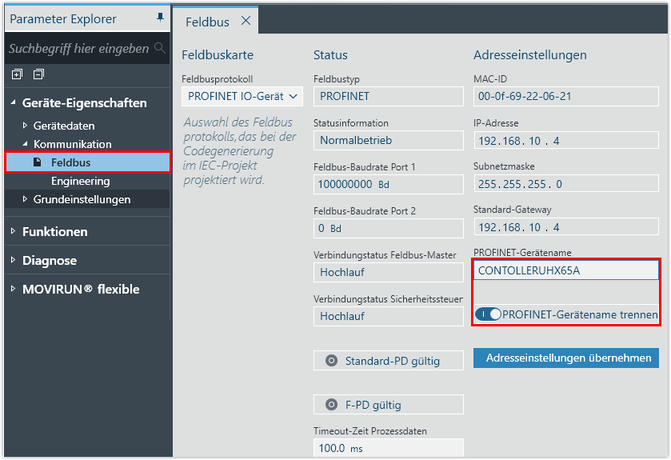Expand the Gerätedaten node
This screenshot has height=460, width=671.
click(26, 126)
